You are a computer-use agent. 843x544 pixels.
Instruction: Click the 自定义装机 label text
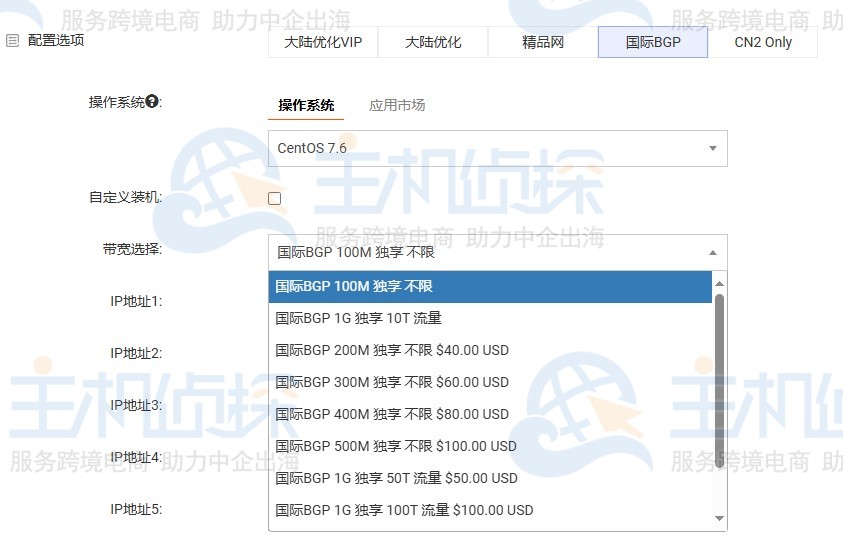[125, 197]
